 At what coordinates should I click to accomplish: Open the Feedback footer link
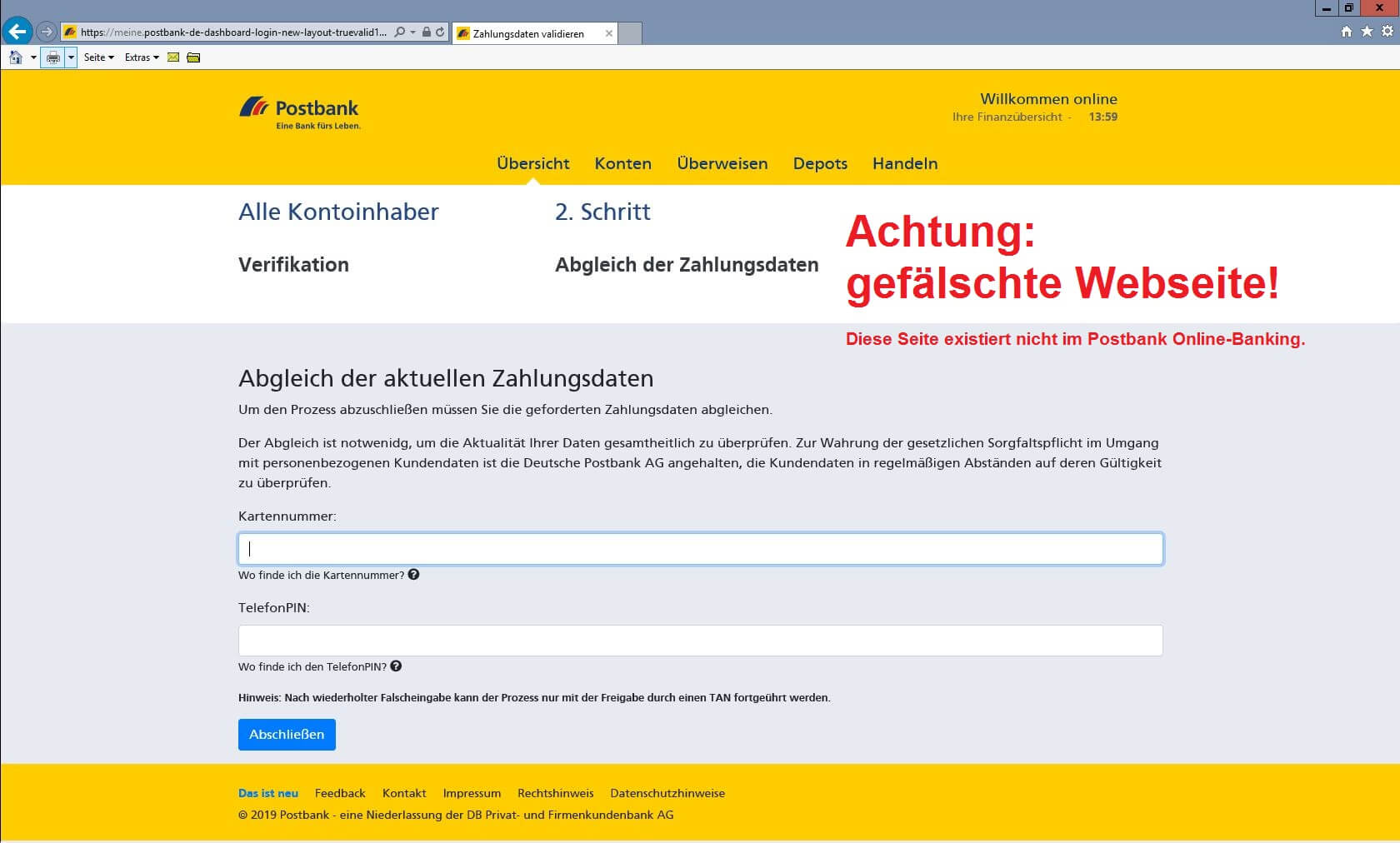(340, 793)
